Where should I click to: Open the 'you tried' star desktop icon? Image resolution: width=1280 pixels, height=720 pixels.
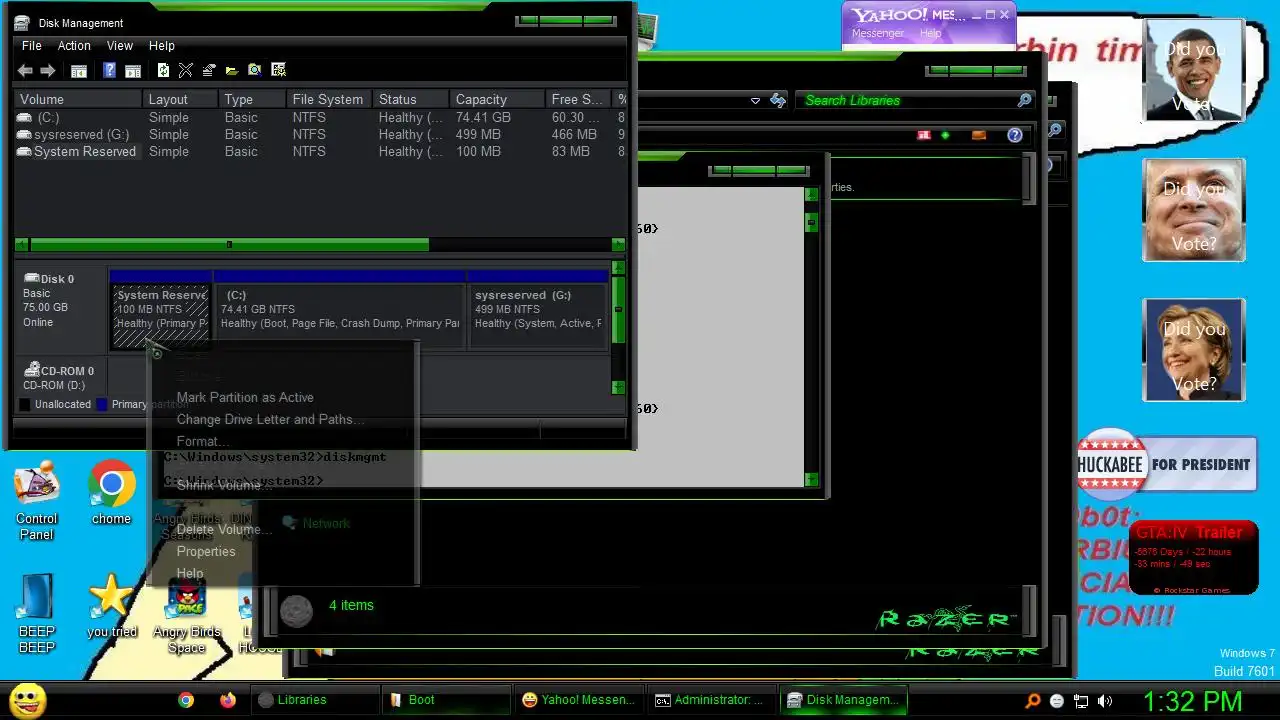click(111, 606)
